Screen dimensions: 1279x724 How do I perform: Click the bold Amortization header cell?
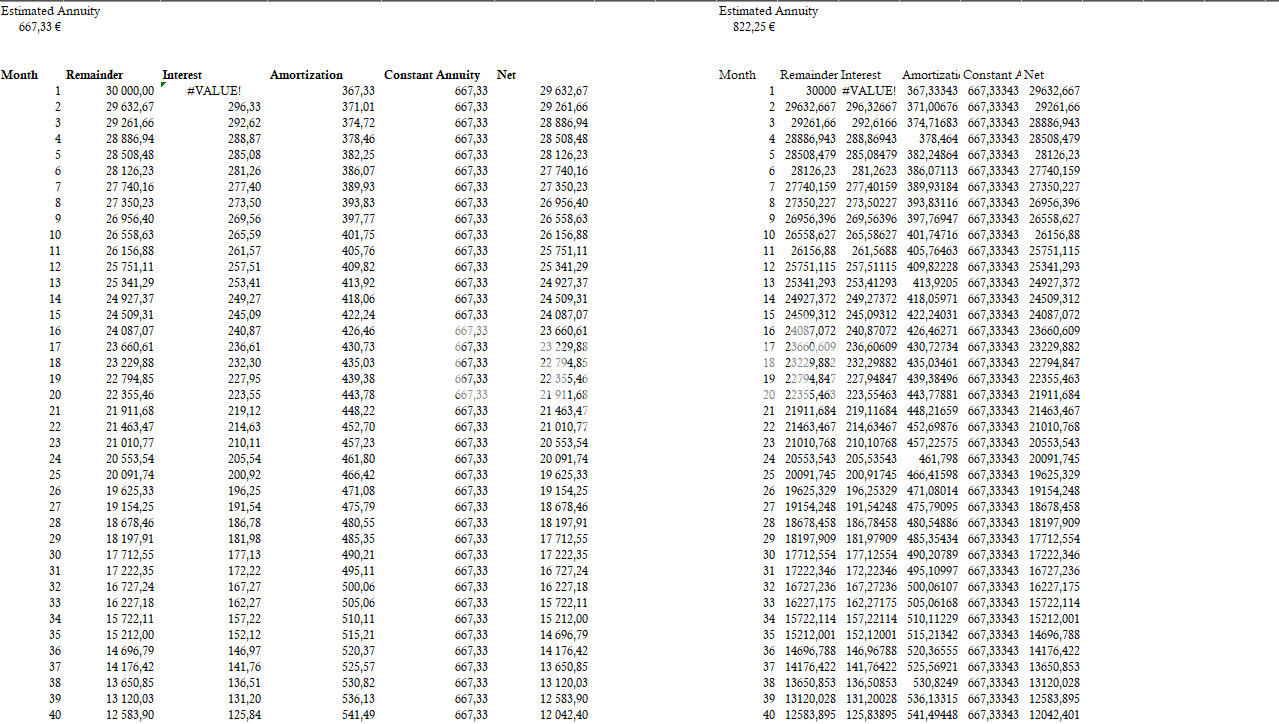click(306, 75)
